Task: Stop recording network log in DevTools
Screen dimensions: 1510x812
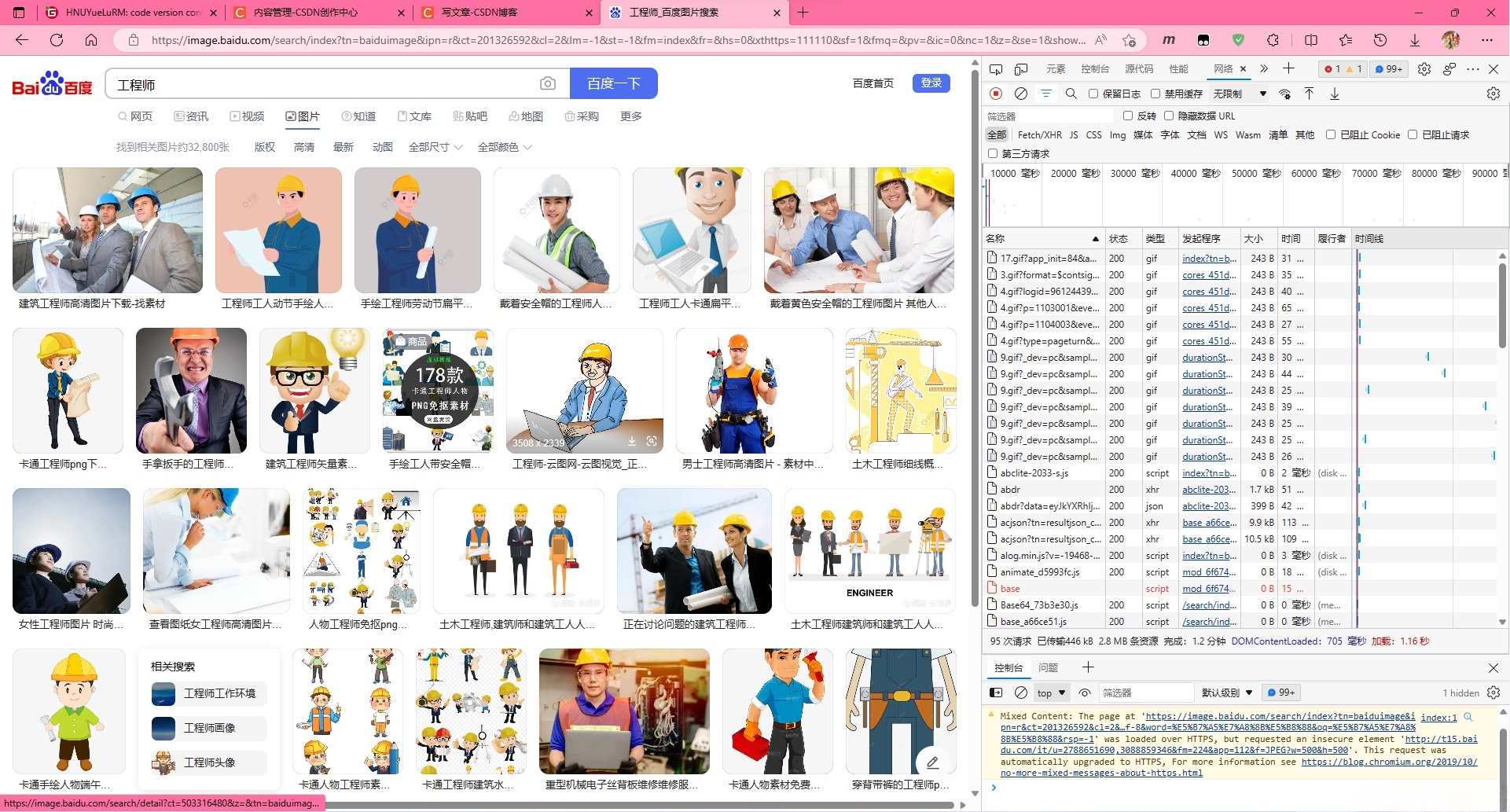Action: (996, 94)
